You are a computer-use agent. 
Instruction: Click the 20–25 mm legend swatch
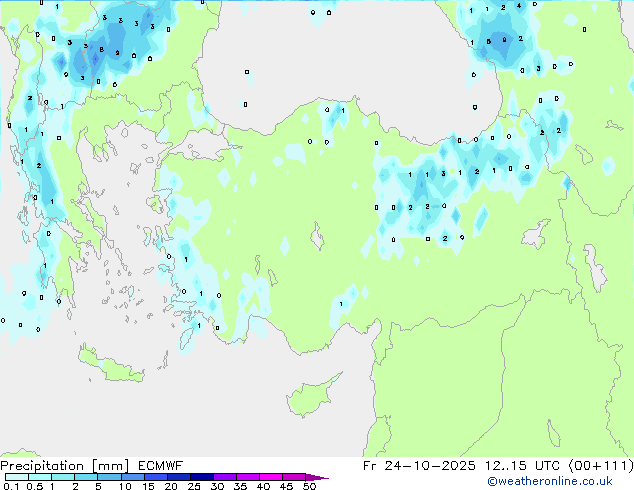coord(179,477)
